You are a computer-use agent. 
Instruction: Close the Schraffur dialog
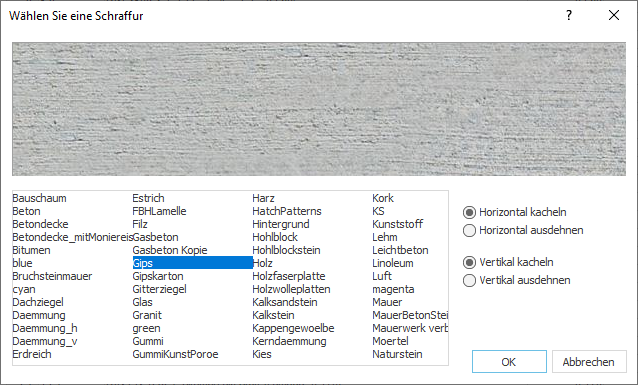(614, 15)
